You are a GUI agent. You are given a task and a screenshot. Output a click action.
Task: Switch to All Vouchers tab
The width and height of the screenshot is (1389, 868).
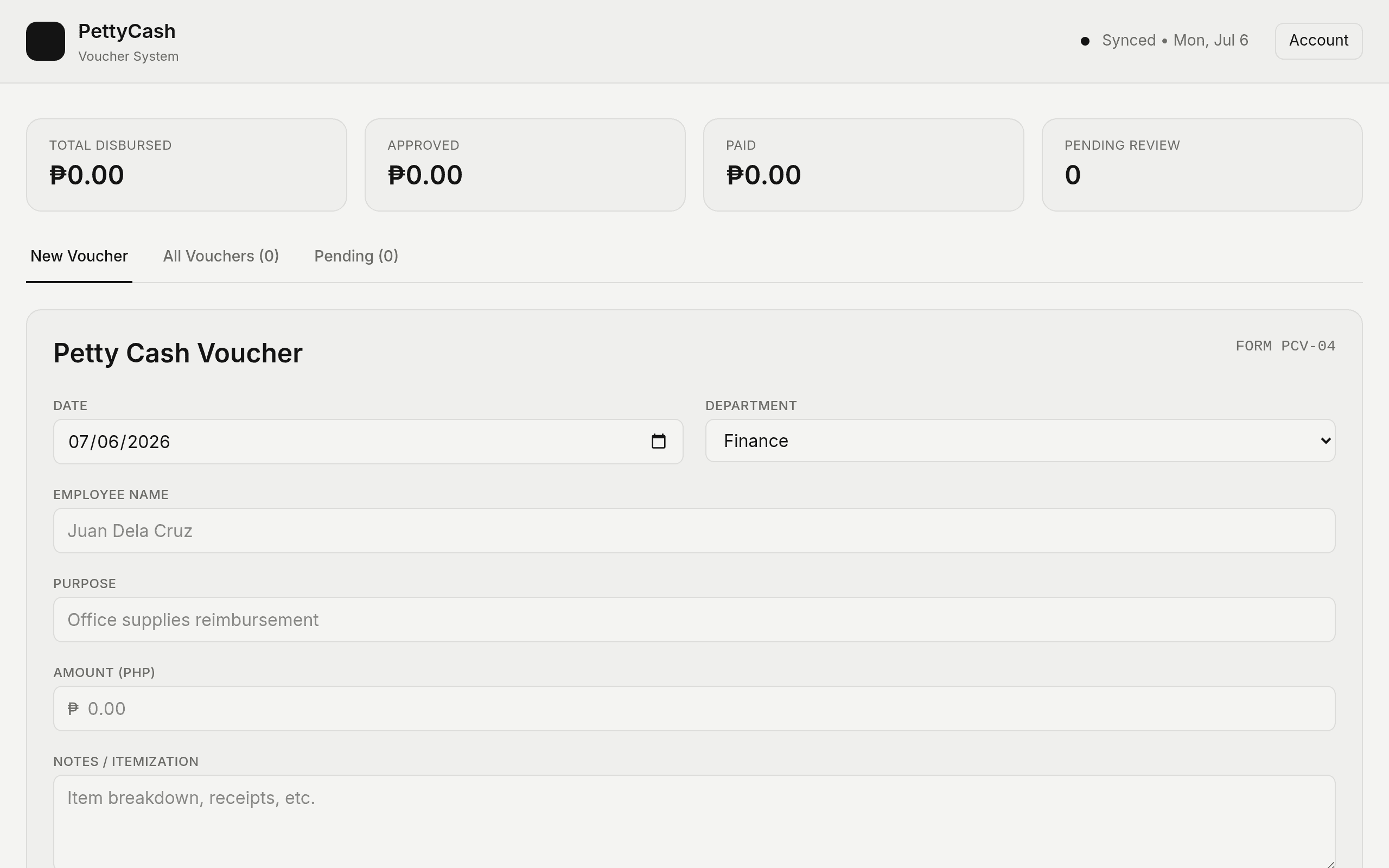[221, 256]
